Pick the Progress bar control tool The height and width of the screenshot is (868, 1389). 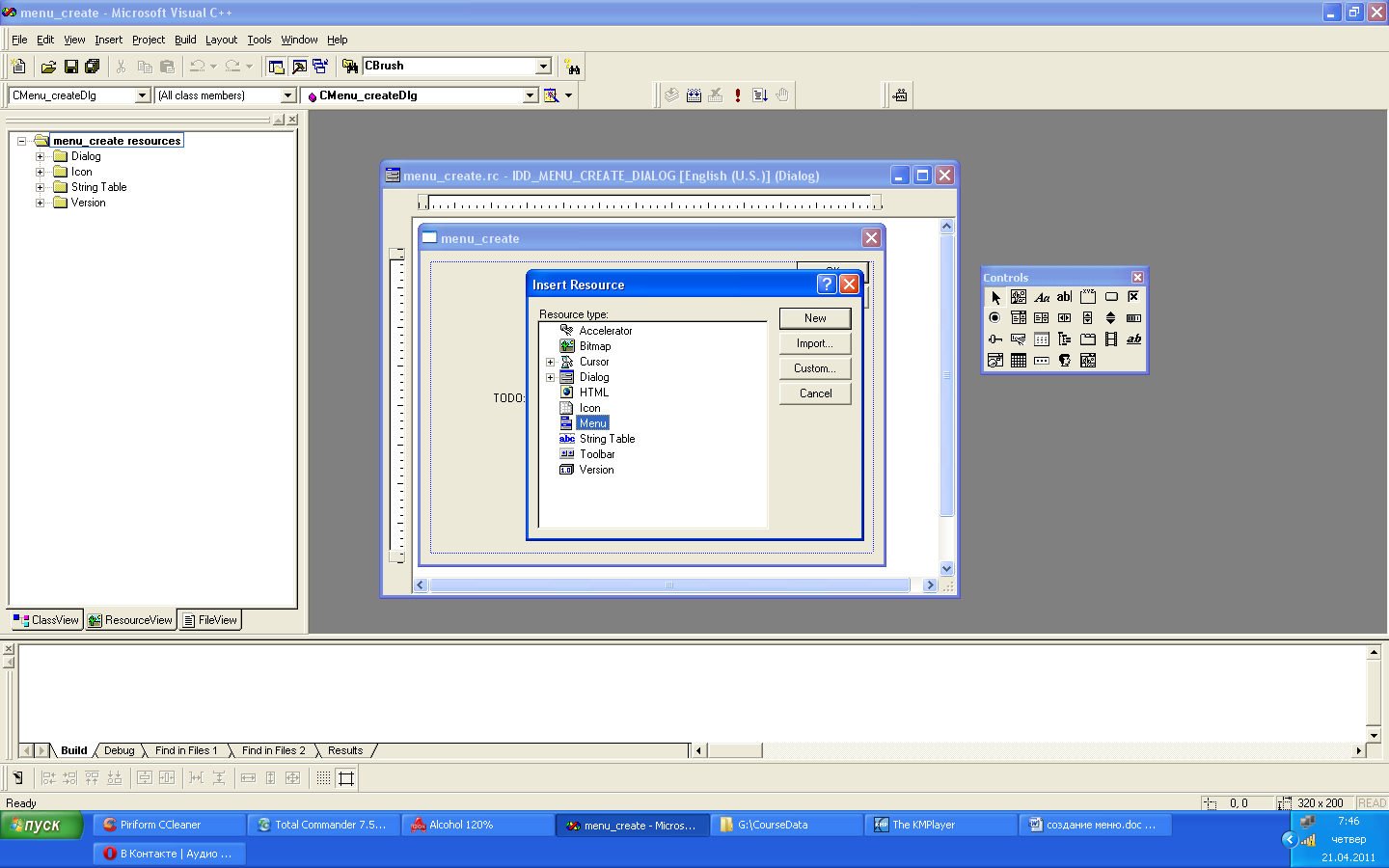pos(1134,318)
